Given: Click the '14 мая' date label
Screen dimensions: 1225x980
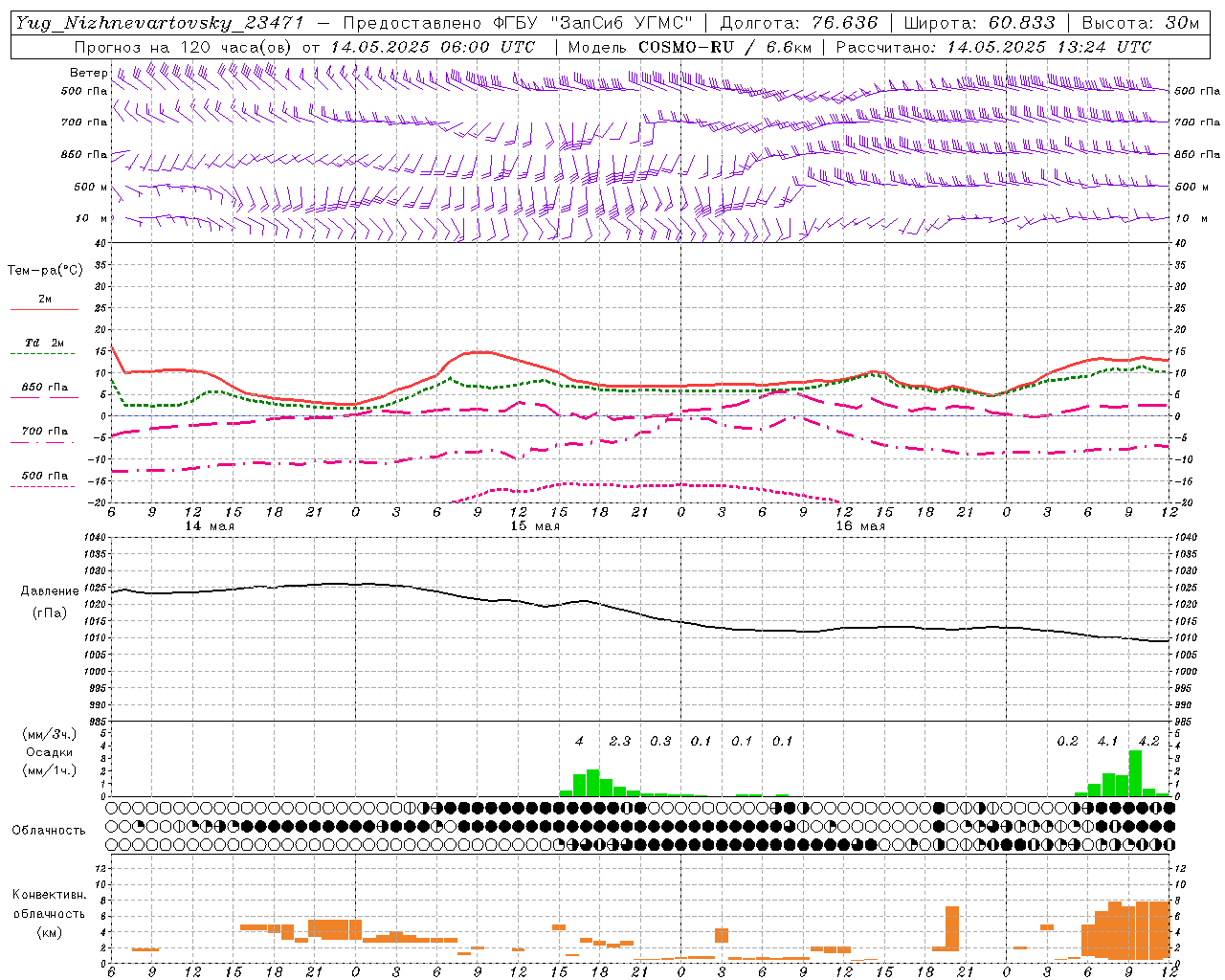Looking at the screenshot, I should pos(210,526).
